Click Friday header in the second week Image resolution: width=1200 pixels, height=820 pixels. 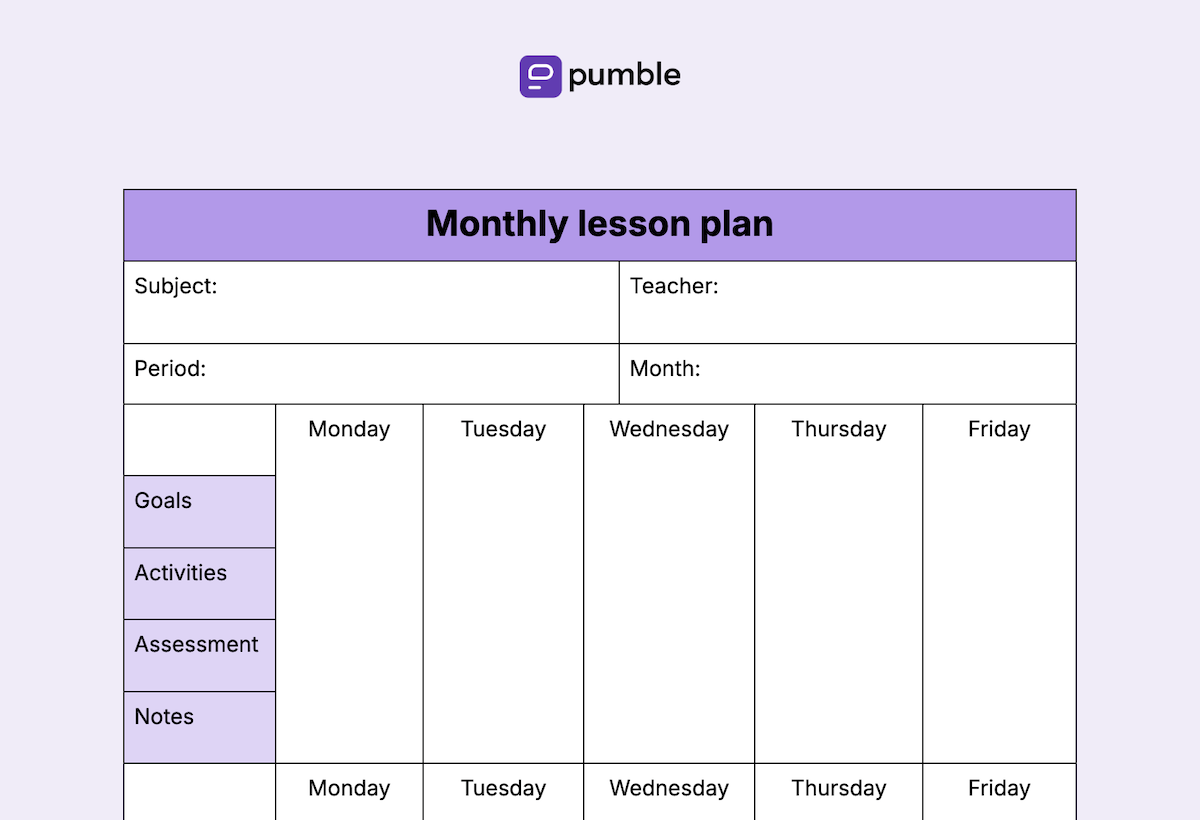click(x=999, y=788)
